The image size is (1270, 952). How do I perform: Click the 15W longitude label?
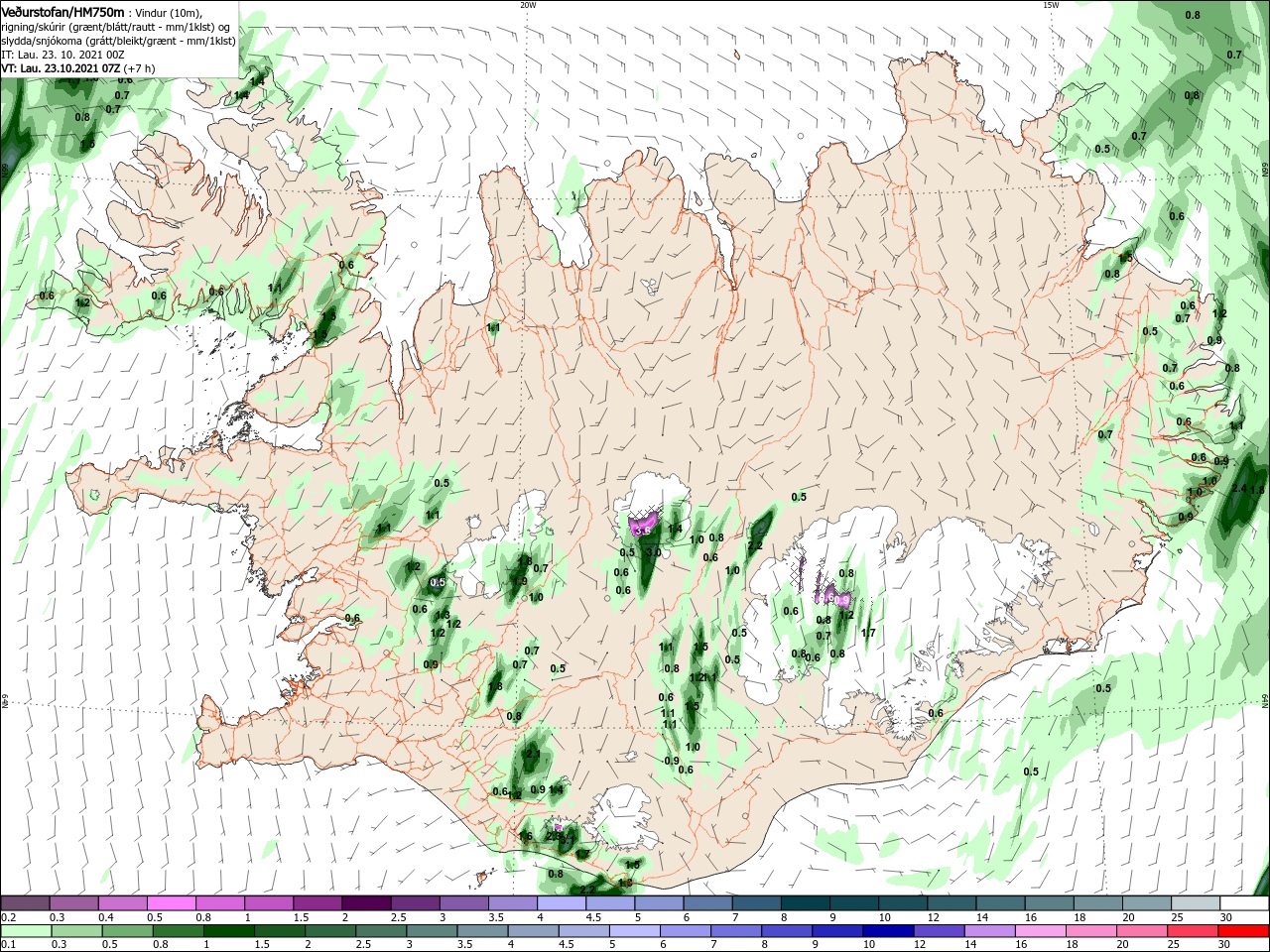pos(1051,4)
